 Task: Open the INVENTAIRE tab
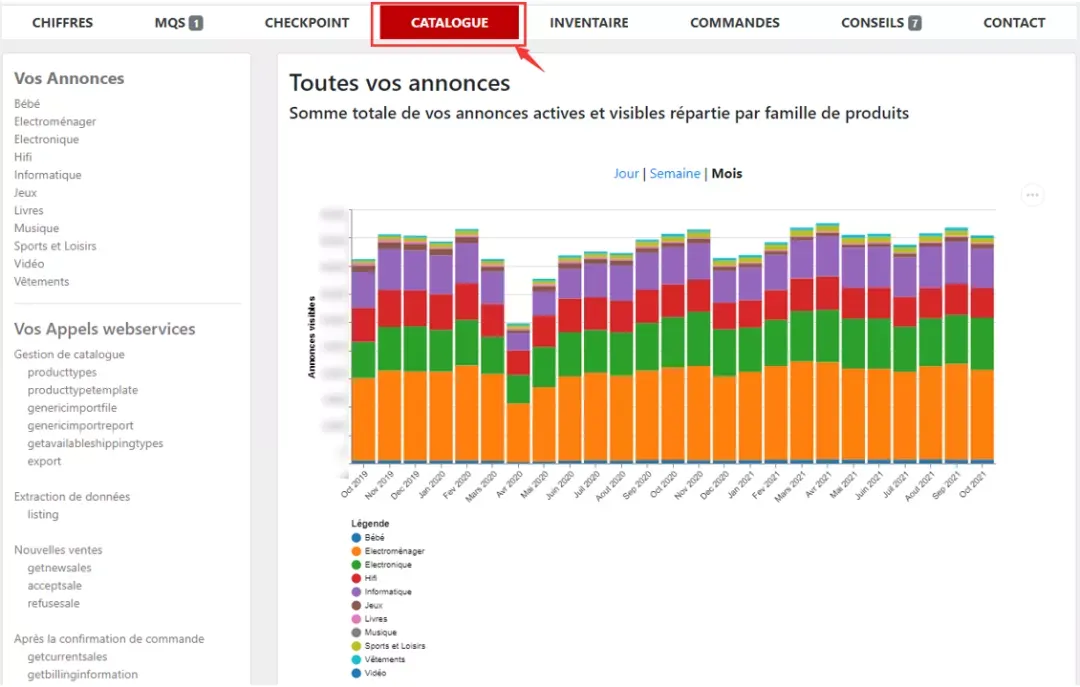coord(589,23)
